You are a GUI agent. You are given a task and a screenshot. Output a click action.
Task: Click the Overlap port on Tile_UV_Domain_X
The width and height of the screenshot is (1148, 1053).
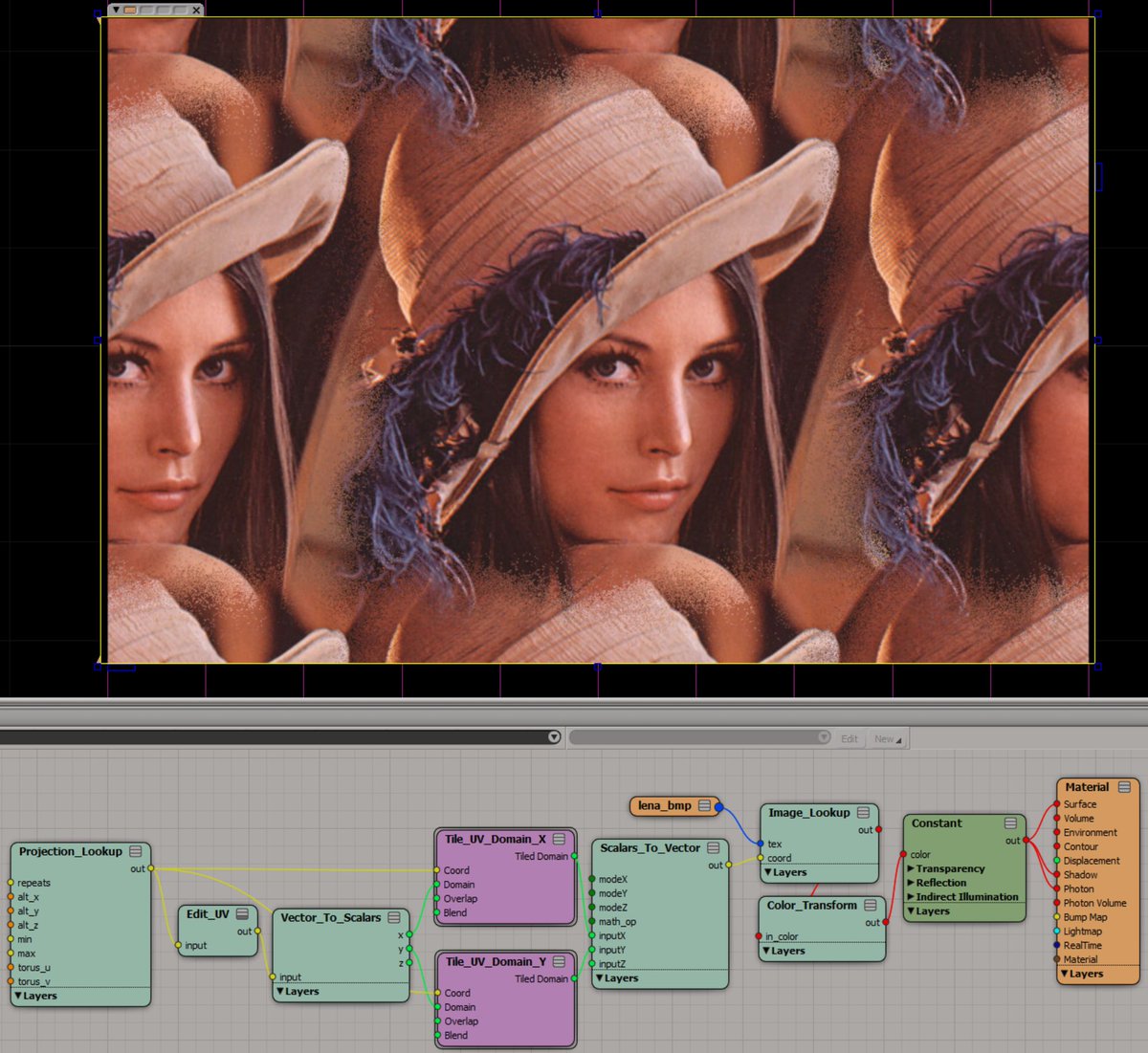(436, 899)
